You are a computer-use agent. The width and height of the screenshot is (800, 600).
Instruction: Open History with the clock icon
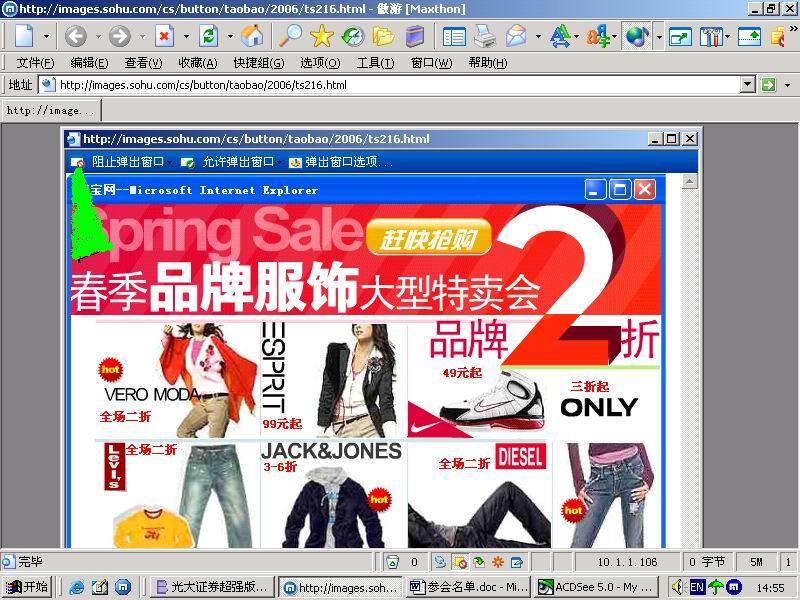pyautogui.click(x=353, y=36)
